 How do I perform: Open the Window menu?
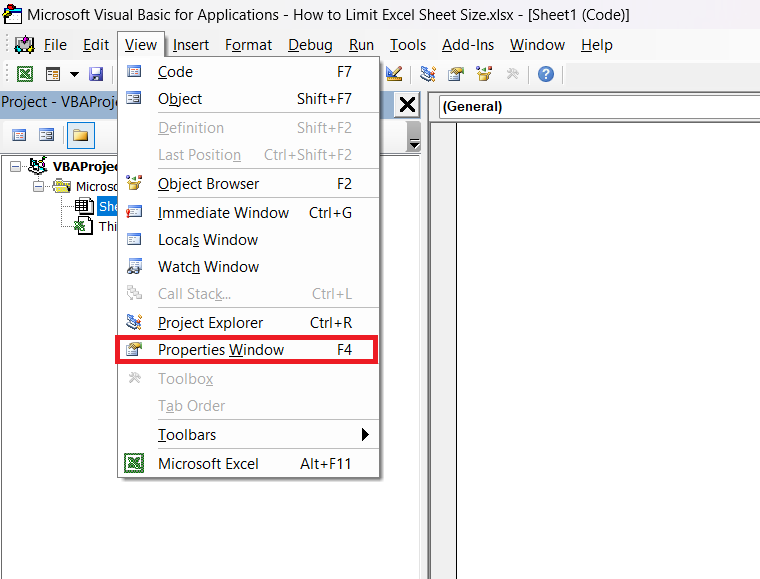(x=537, y=45)
